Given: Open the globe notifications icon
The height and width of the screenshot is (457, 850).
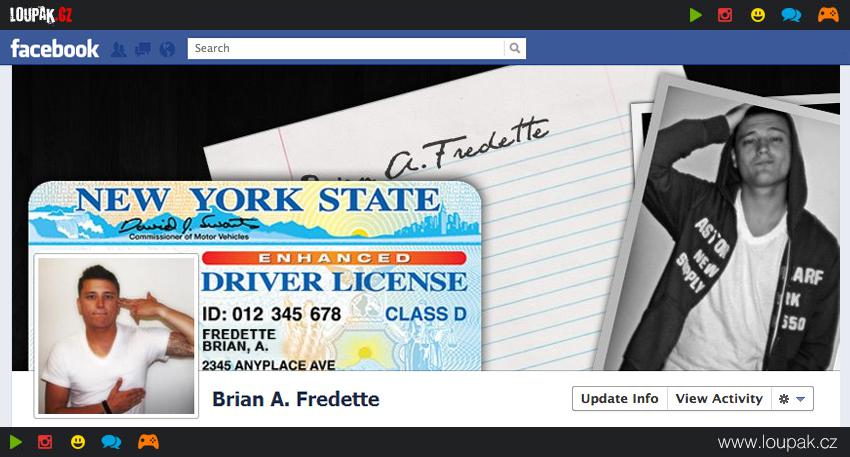Looking at the screenshot, I should coord(168,49).
